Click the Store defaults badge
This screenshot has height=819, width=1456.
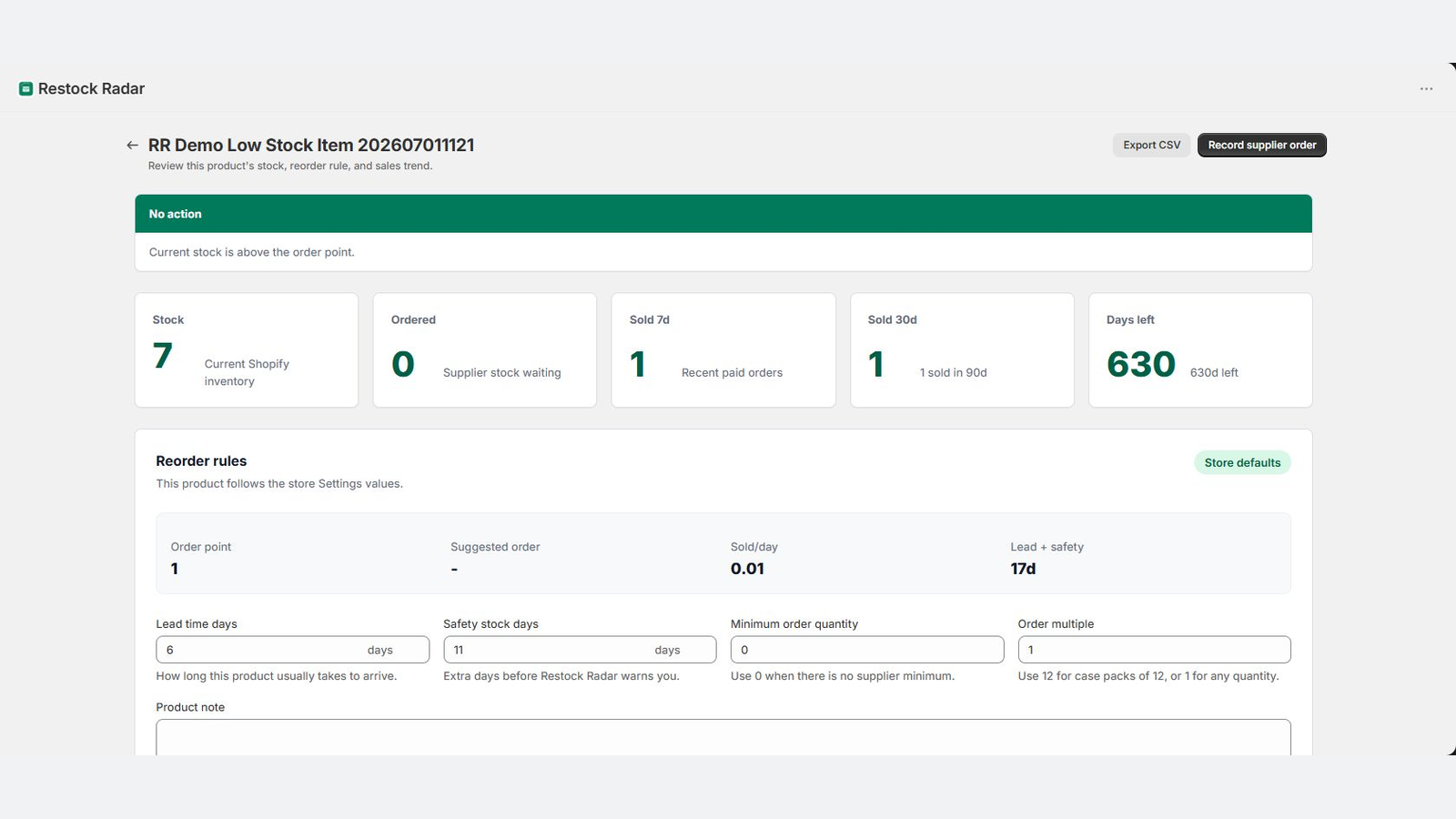coord(1242,462)
